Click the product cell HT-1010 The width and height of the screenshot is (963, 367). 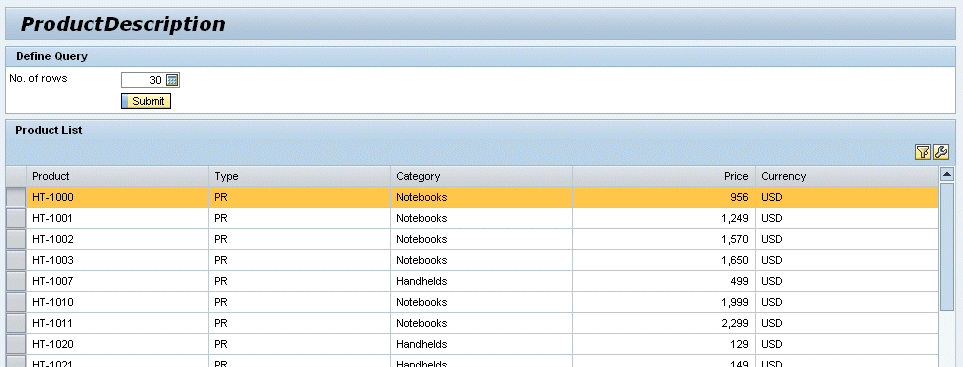117,302
